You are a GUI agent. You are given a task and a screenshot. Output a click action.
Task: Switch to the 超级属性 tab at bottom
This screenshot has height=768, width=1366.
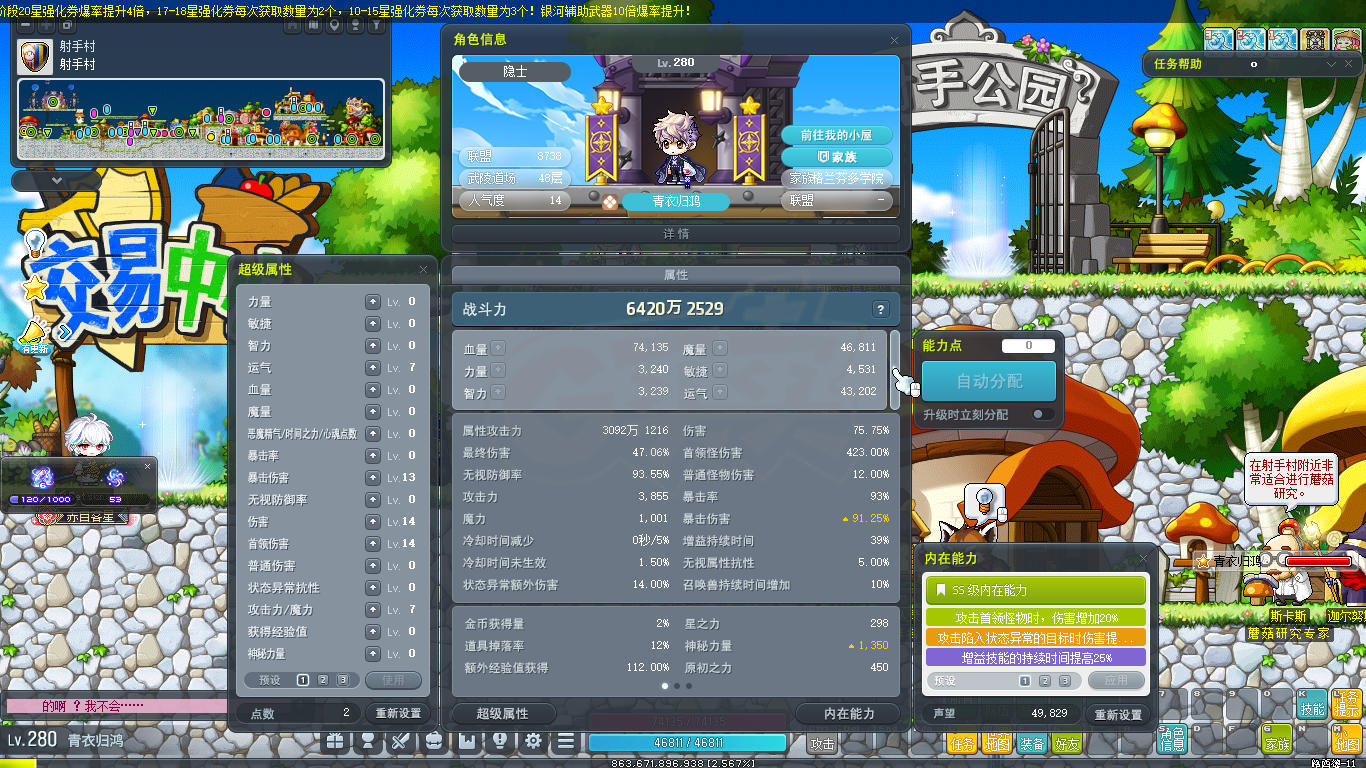[502, 713]
